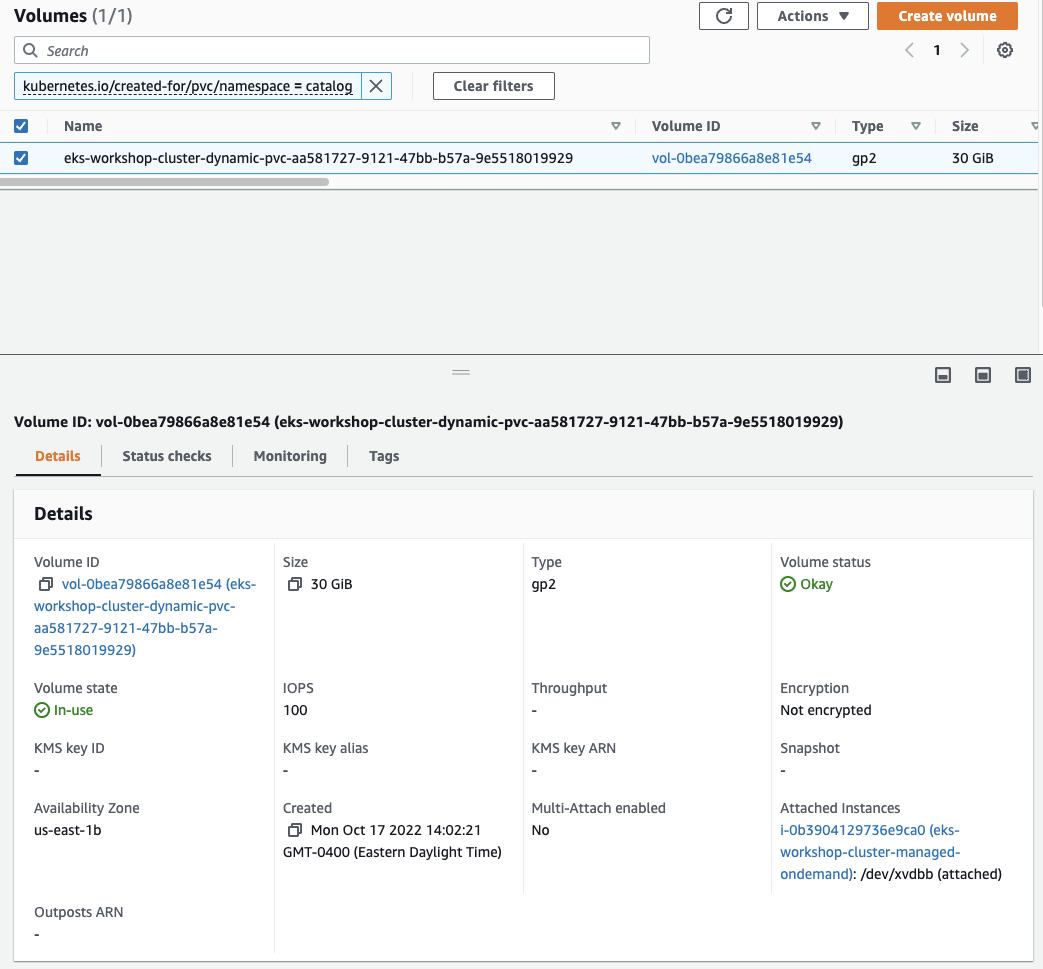Copy the Created timestamp
The image size is (1043, 969).
(x=292, y=830)
